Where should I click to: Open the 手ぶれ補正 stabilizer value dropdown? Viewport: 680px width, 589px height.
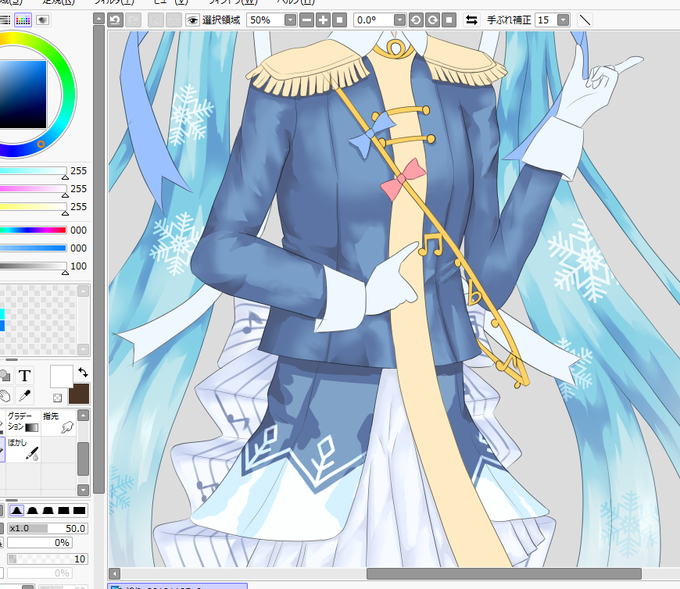coord(563,20)
